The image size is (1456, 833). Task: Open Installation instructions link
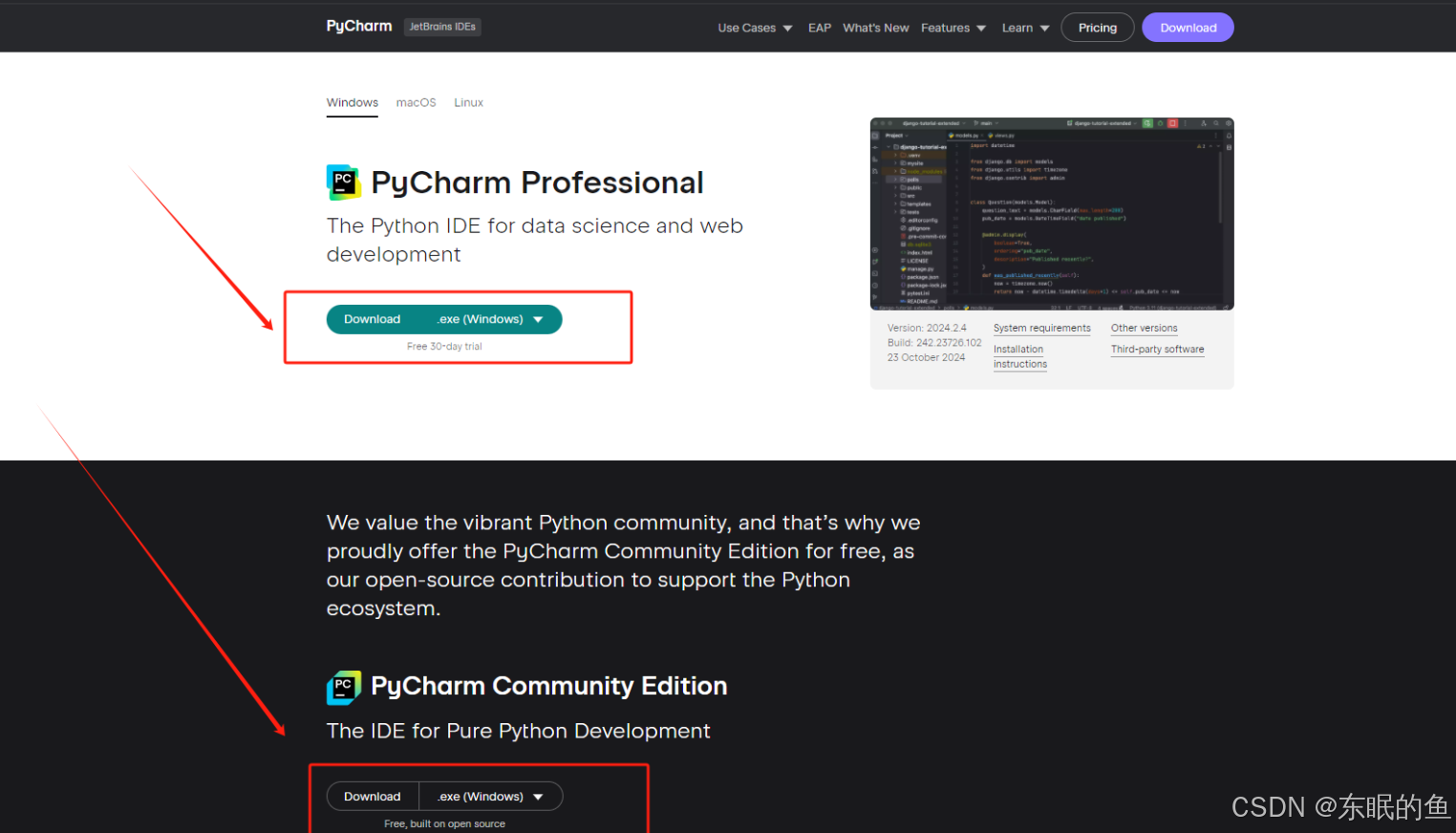coord(1020,356)
